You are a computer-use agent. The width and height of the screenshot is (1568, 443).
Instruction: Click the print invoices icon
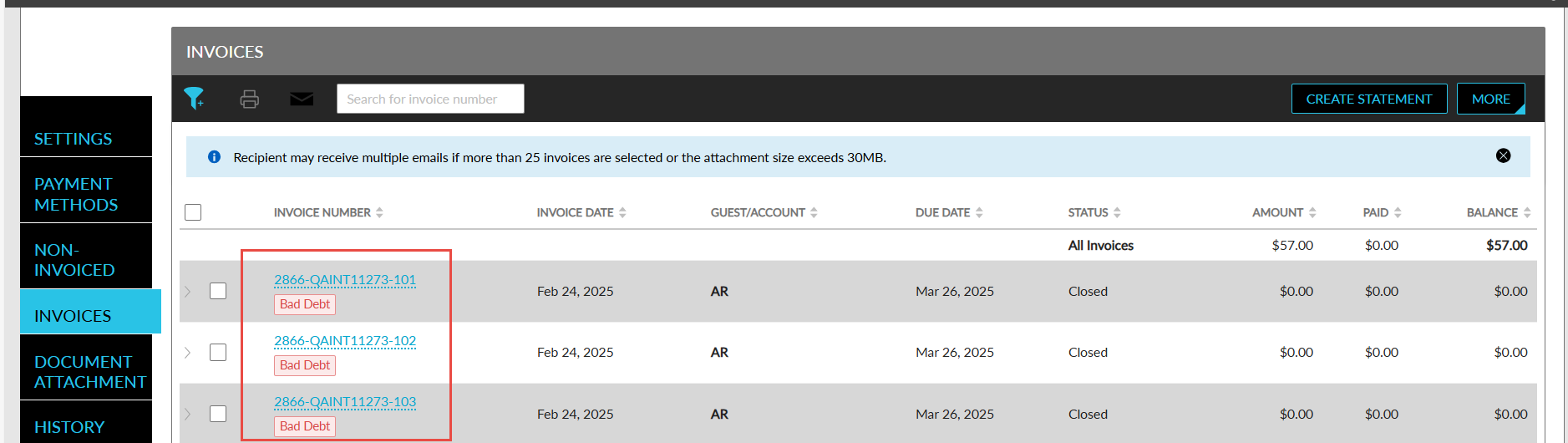[x=249, y=99]
